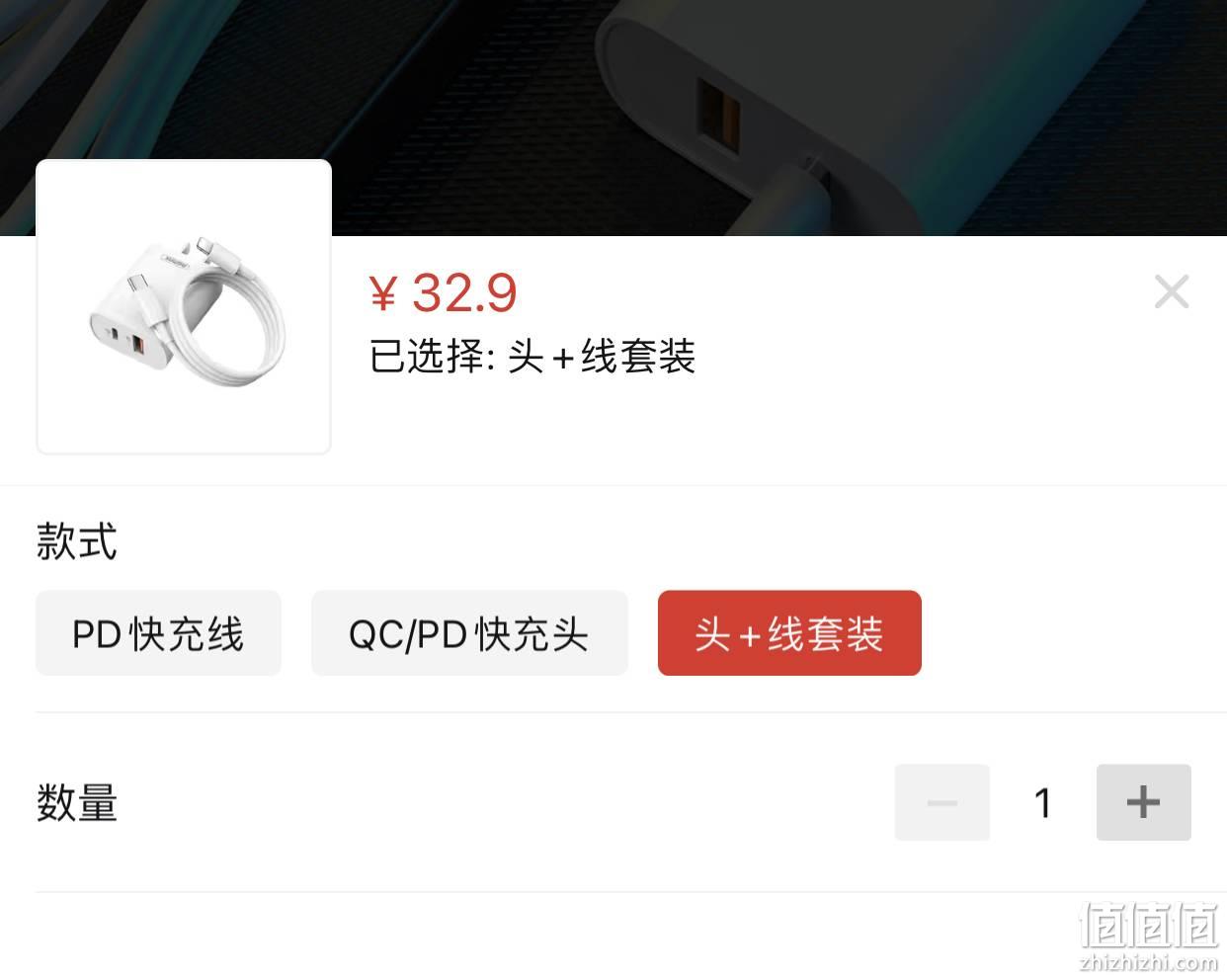The image size is (1227, 980).
Task: Select the PD快充线 style option
Action: point(158,633)
